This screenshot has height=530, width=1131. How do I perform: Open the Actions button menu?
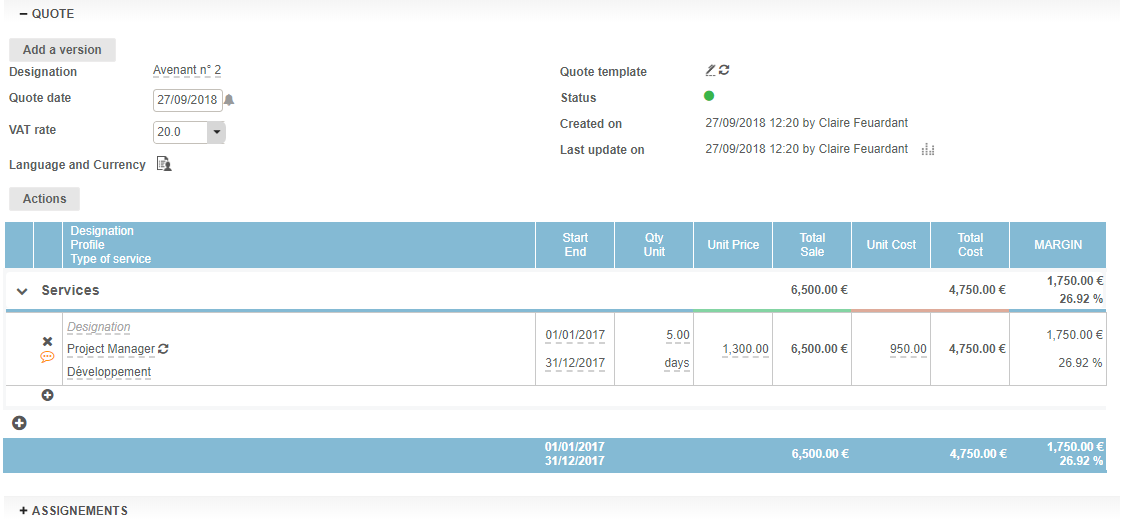(x=44, y=199)
